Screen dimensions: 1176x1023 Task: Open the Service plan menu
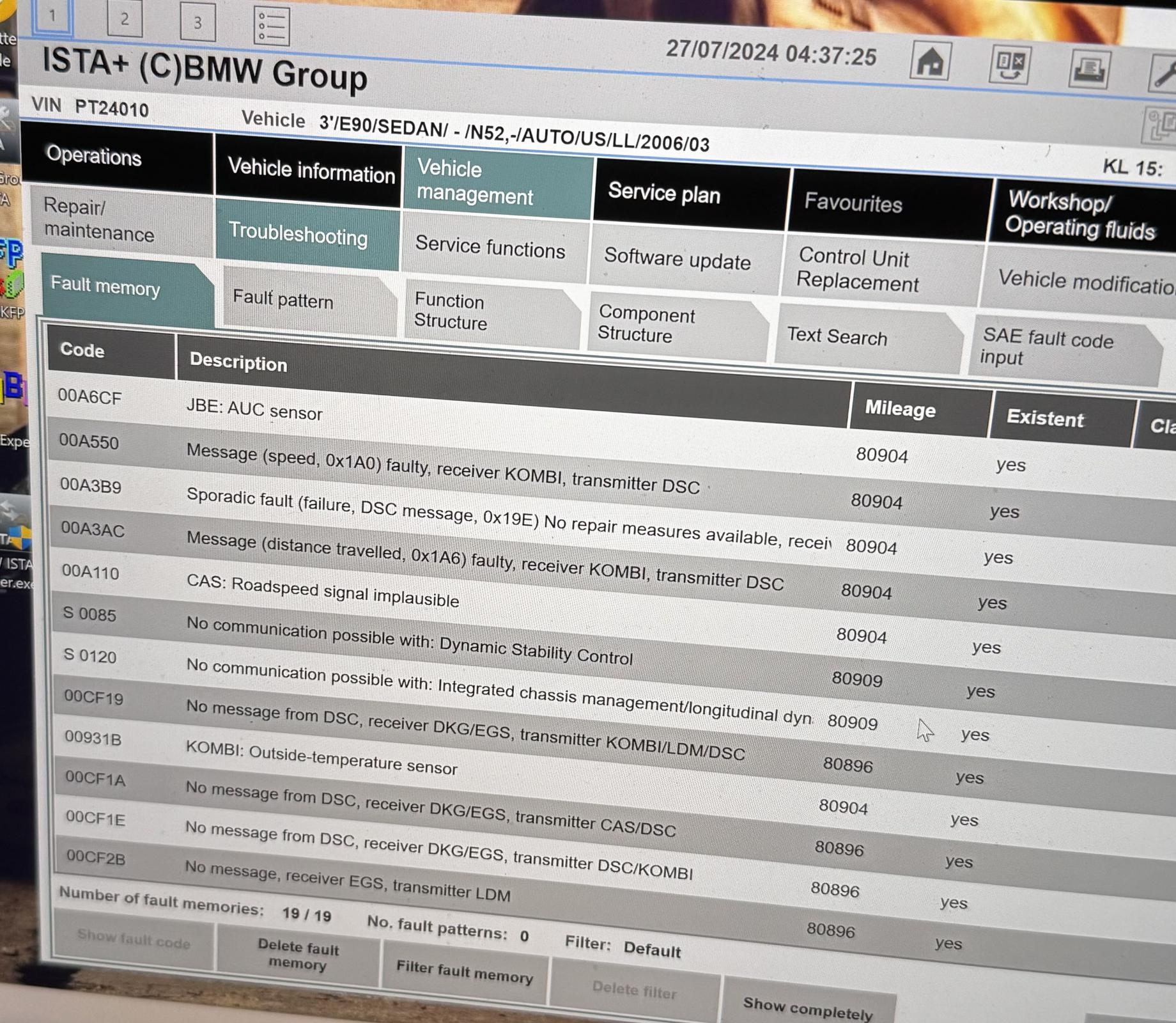(663, 193)
